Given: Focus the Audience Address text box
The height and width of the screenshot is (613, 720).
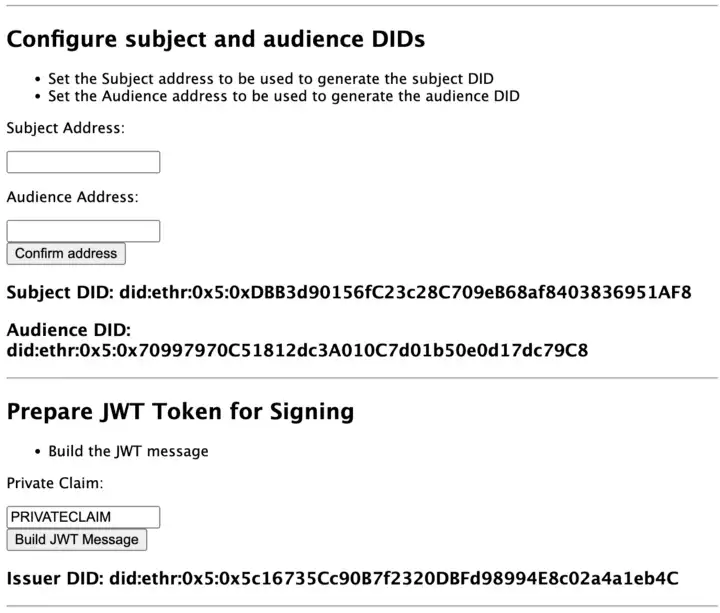Looking at the screenshot, I should click(83, 231).
